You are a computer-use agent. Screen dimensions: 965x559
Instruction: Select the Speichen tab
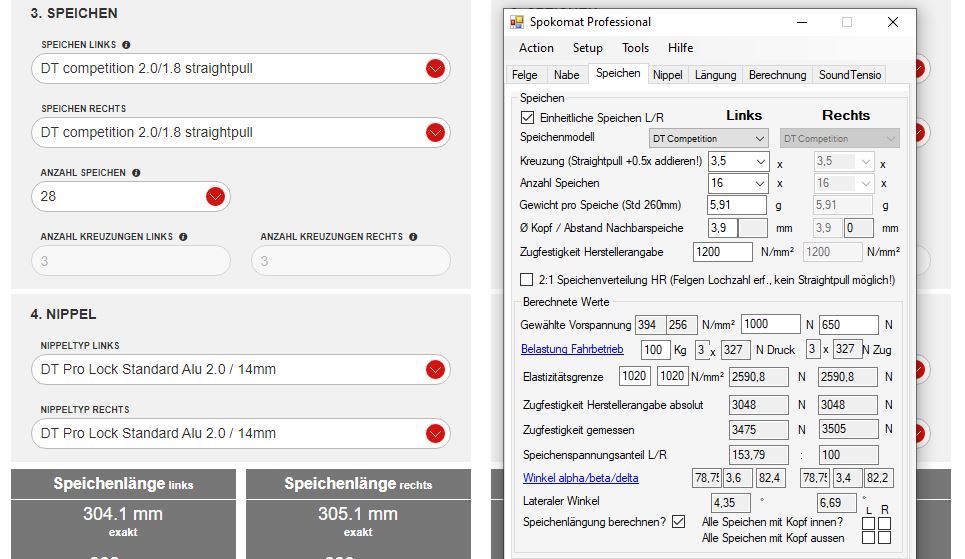pyautogui.click(x=618, y=73)
